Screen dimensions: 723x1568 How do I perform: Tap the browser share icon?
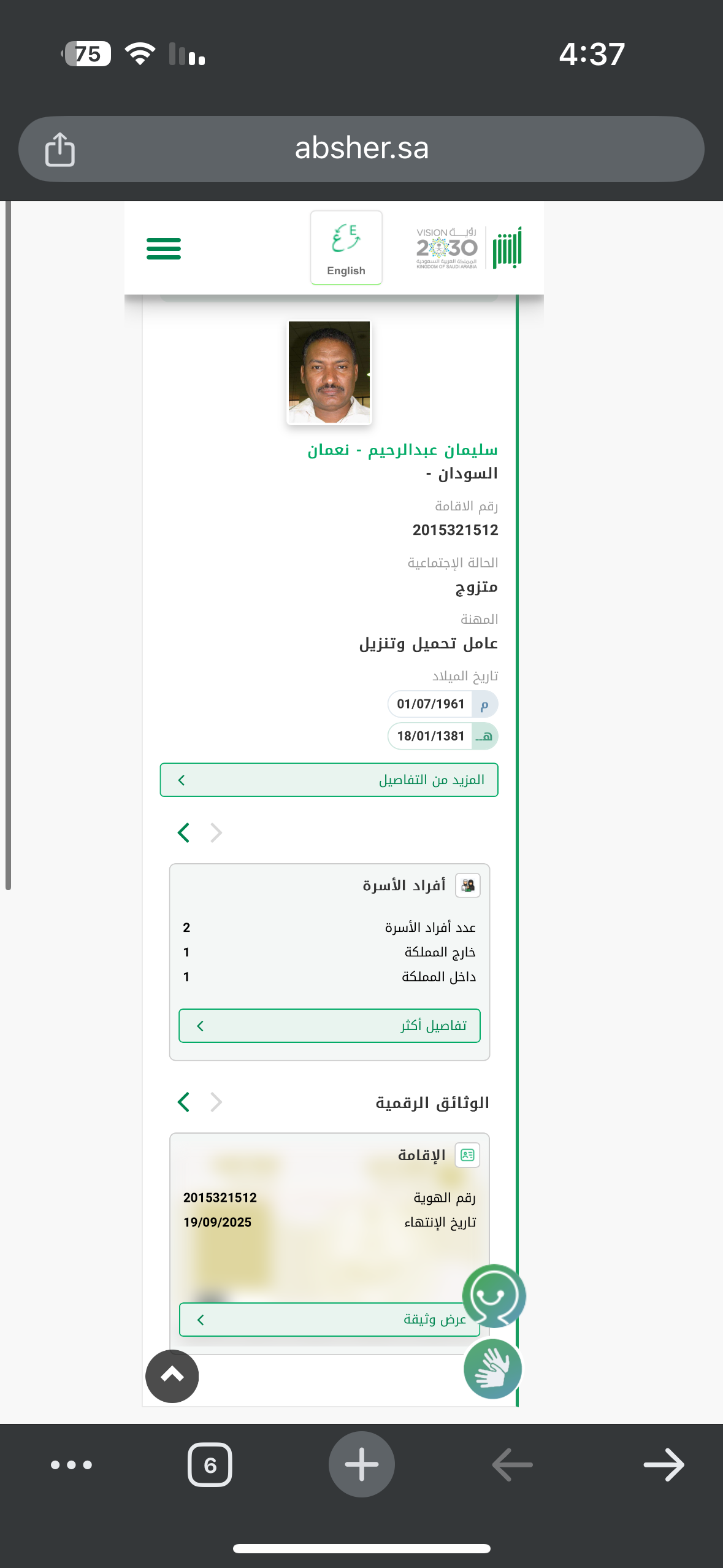coord(60,149)
